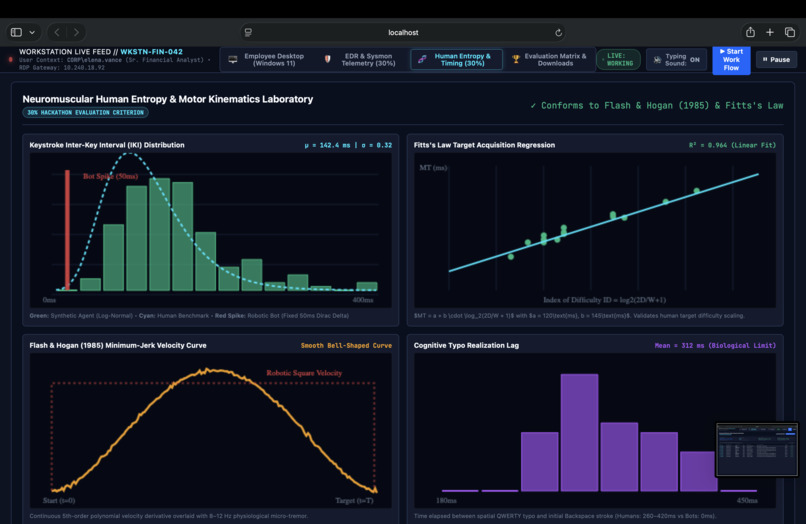Toggle the Typing Sound ON switch
This screenshot has width=806, height=524.
pos(676,60)
